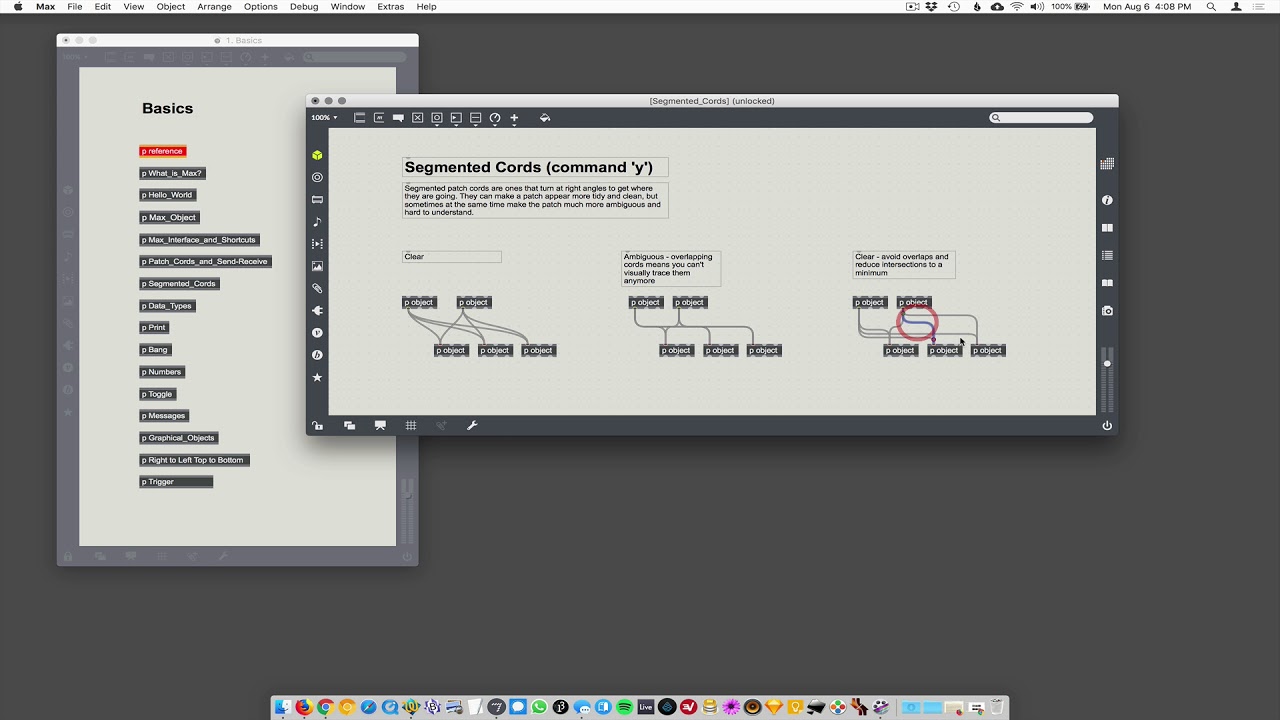Select the 'Segmented Cords (command 'y')' title comment
Screen dimensions: 1280x720
click(x=535, y=168)
